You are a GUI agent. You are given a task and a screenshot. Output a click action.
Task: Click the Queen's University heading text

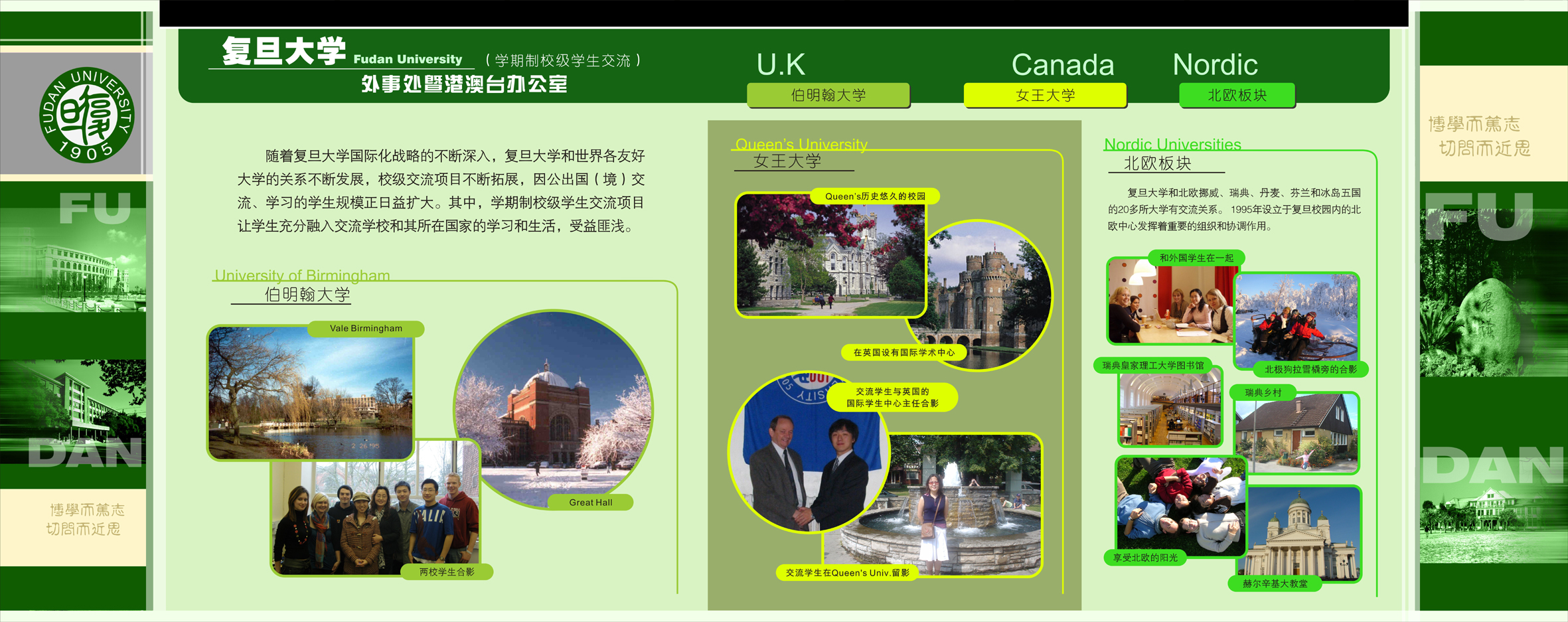(x=801, y=144)
